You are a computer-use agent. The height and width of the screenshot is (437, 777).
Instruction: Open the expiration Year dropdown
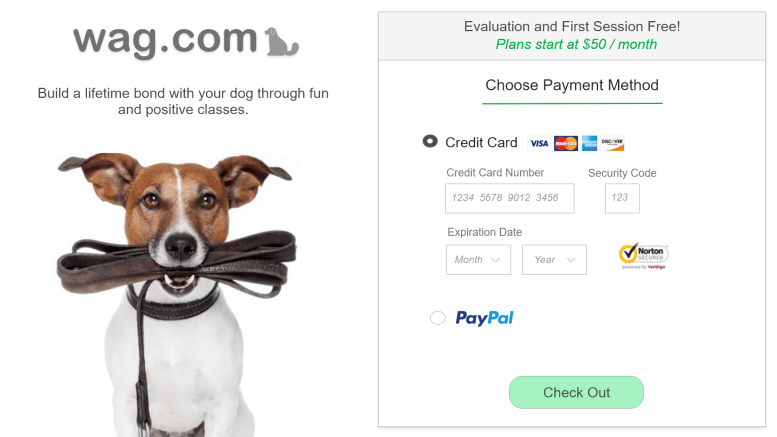point(554,260)
